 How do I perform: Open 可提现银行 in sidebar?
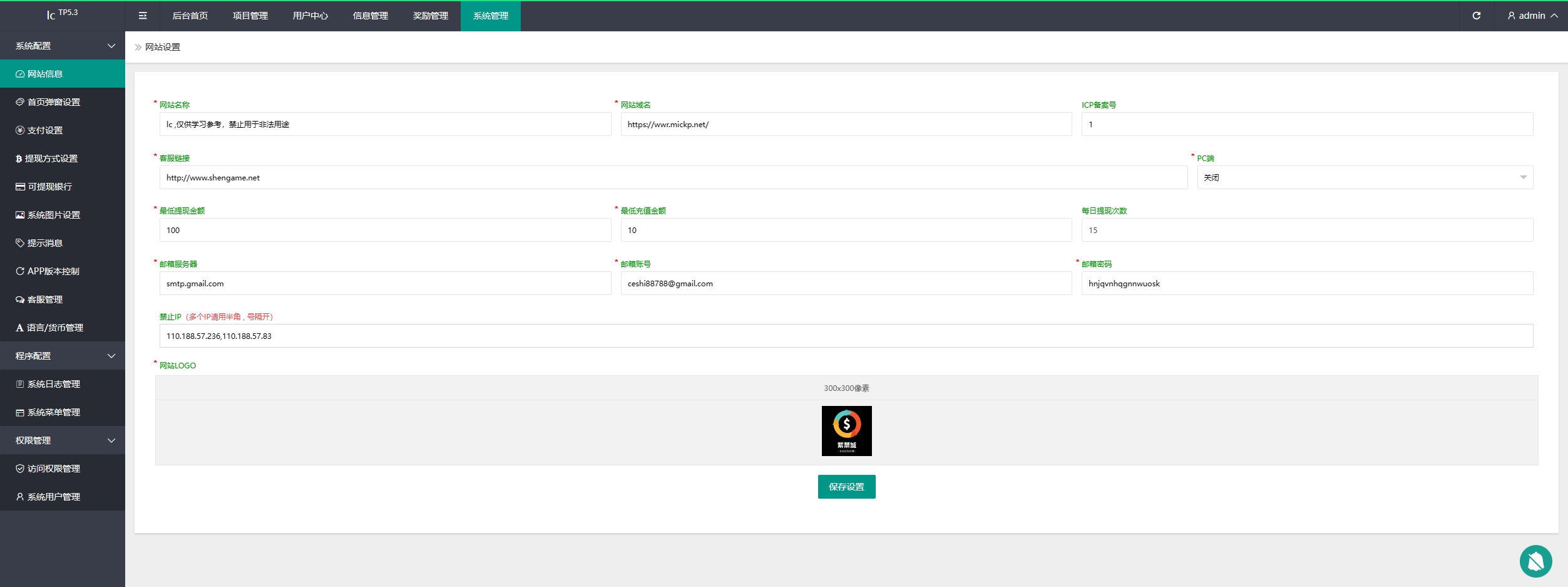(x=63, y=187)
